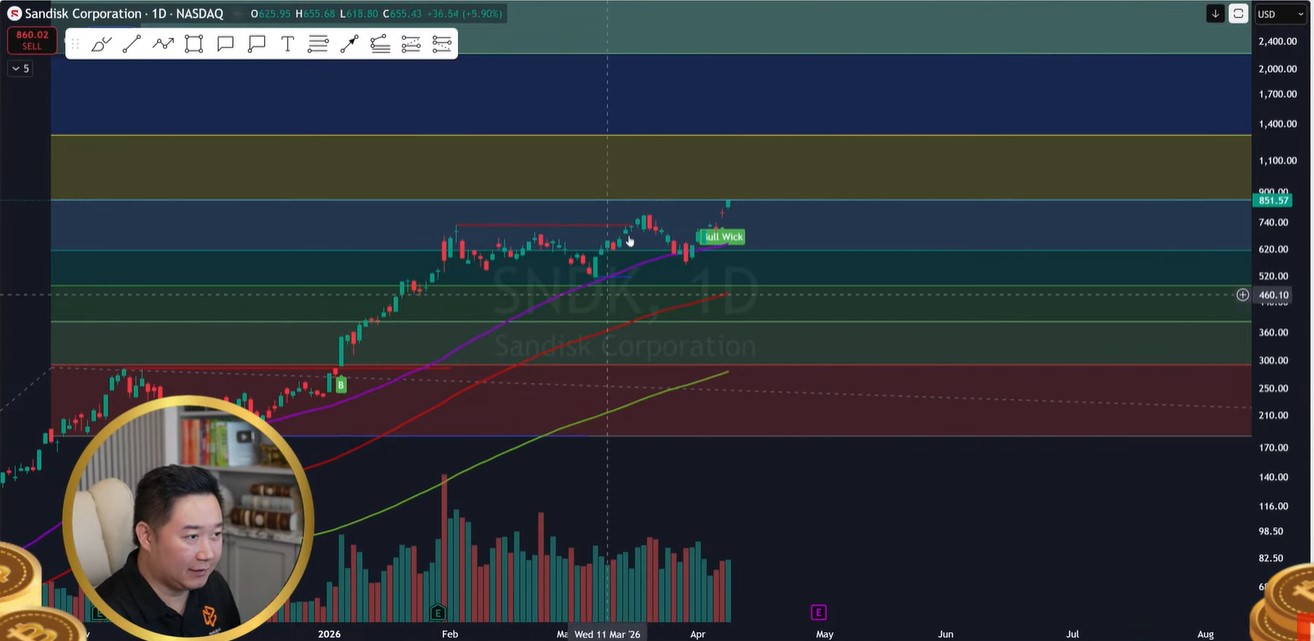The image size is (1314, 641).
Task: Select the trend line tool
Action: coord(131,44)
